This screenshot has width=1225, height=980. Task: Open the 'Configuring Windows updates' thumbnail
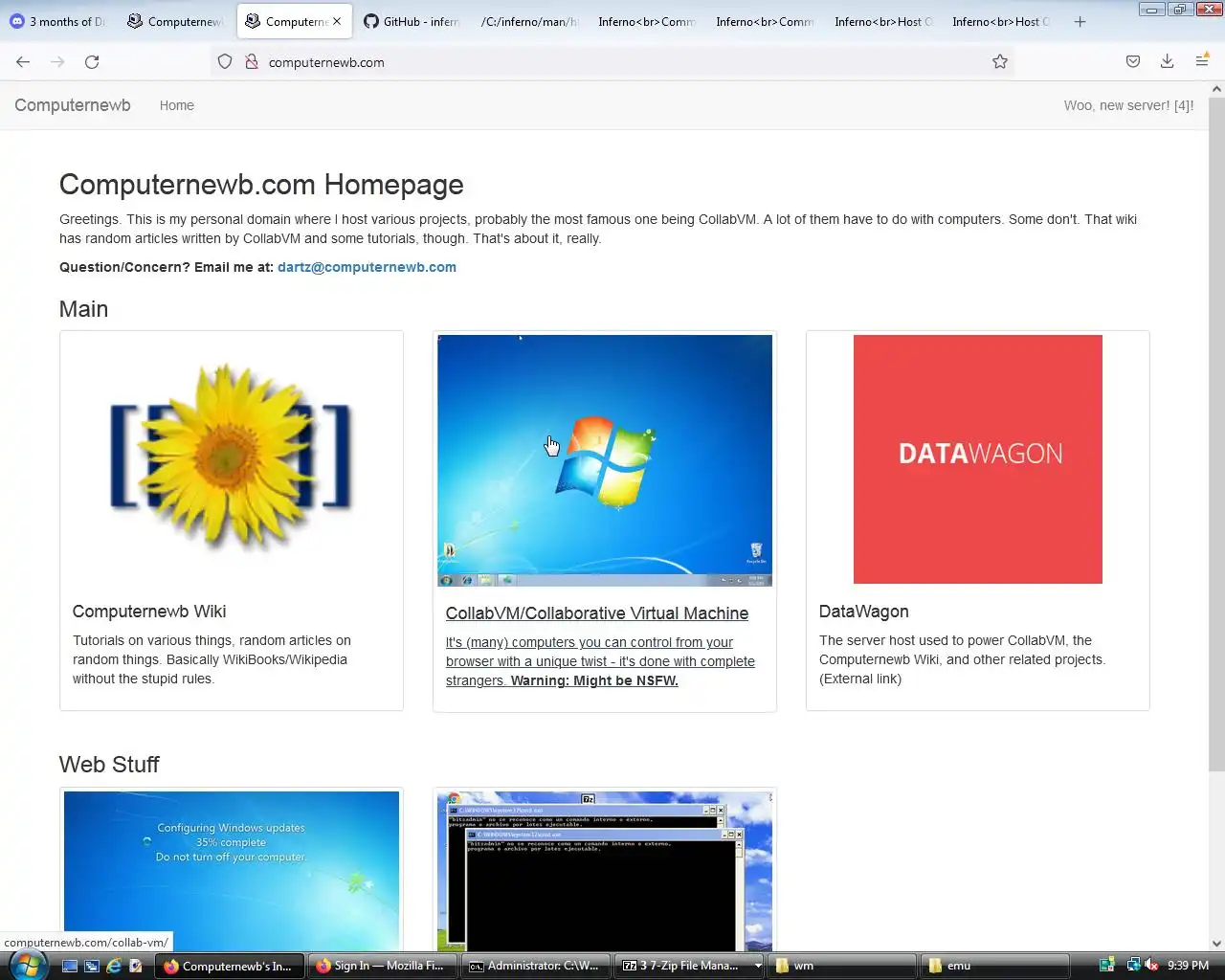click(232, 871)
